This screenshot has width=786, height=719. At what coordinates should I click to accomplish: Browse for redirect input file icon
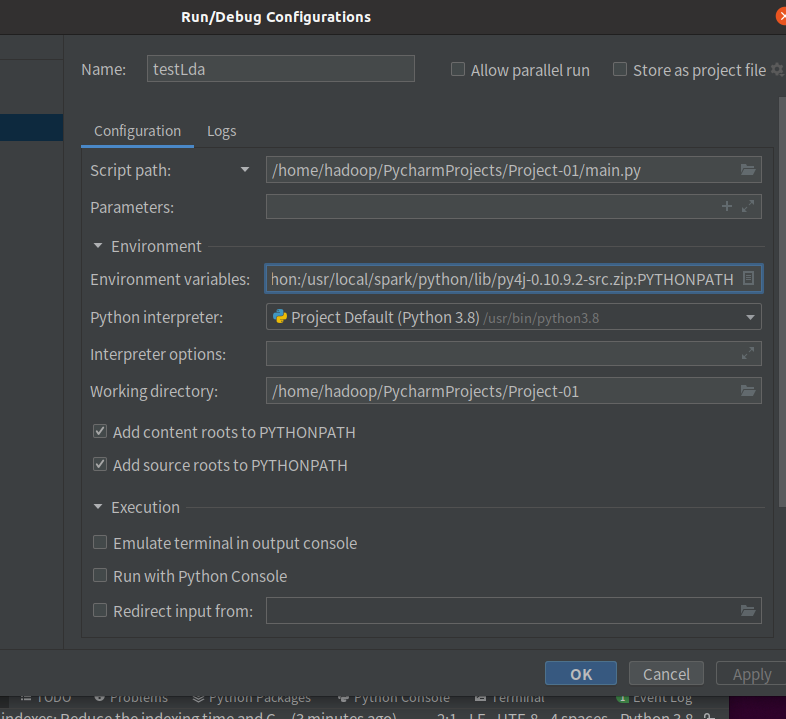click(x=747, y=611)
